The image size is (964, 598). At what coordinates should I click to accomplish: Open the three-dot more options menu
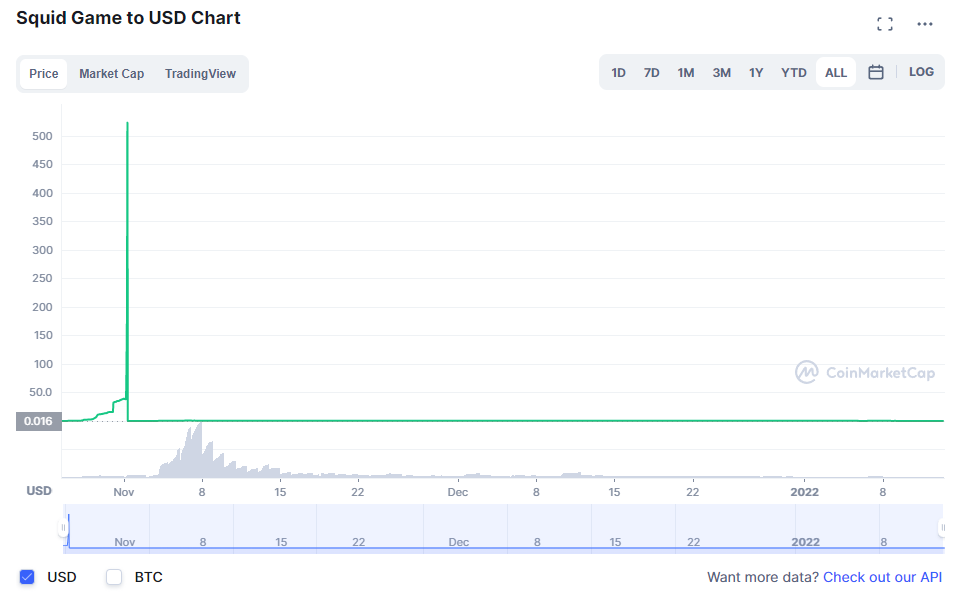925,24
